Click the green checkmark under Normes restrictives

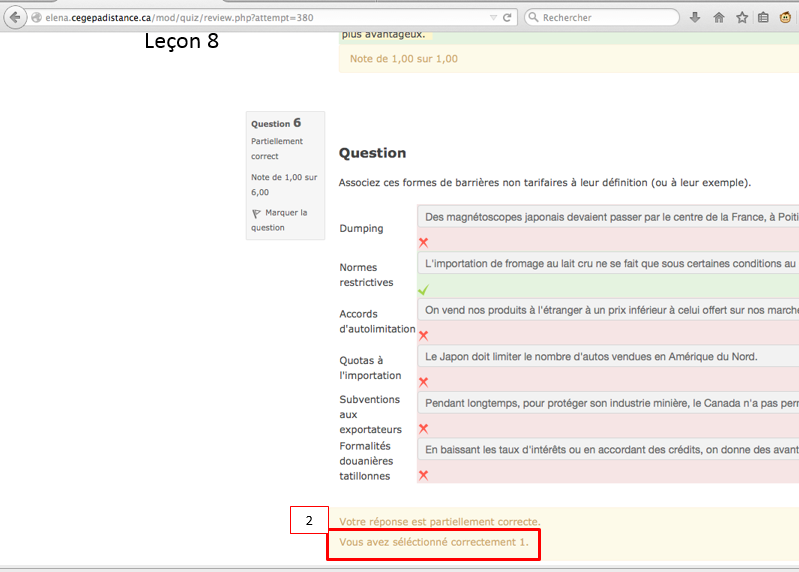coord(423,289)
